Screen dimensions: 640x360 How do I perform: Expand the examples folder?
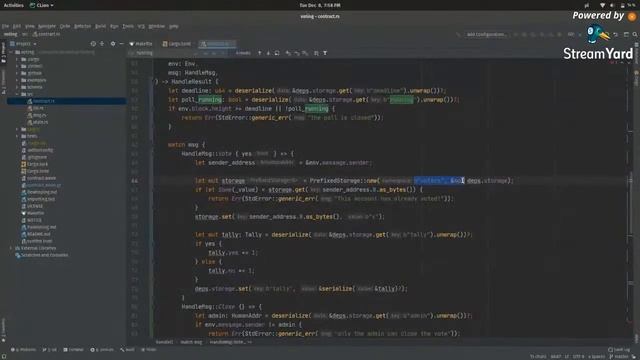[17, 80]
